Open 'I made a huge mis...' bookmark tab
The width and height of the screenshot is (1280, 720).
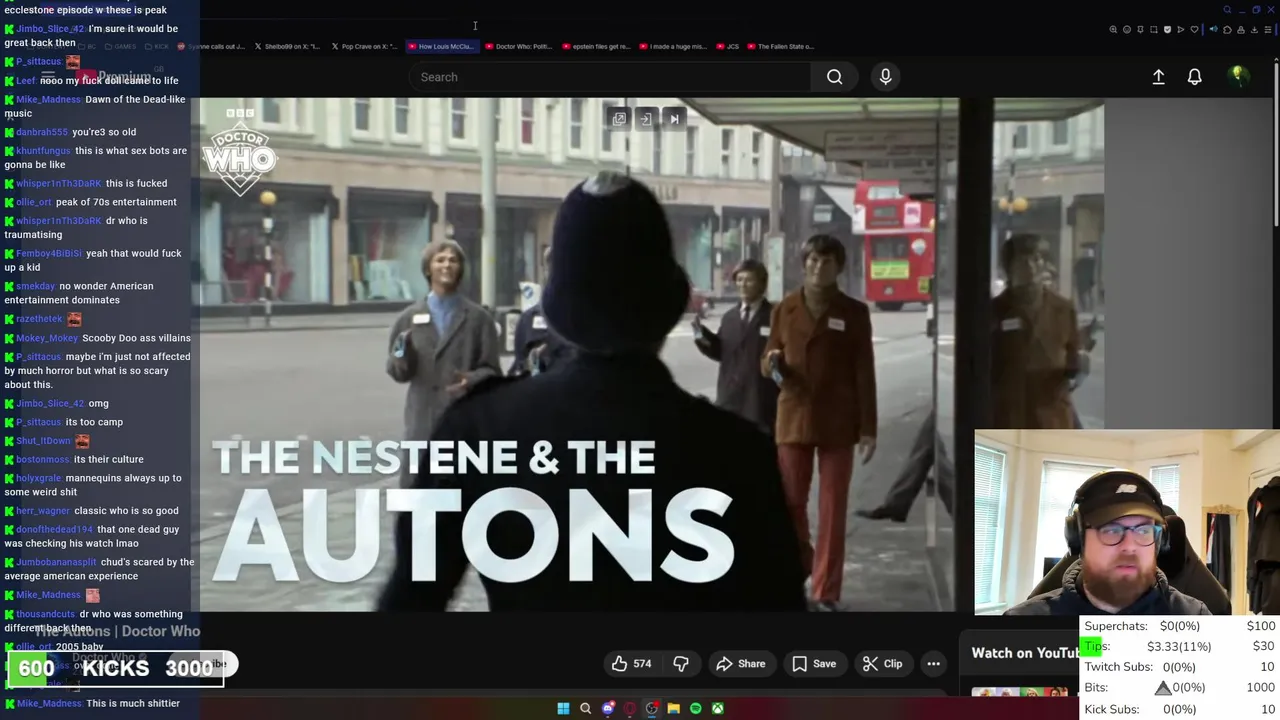click(x=672, y=46)
